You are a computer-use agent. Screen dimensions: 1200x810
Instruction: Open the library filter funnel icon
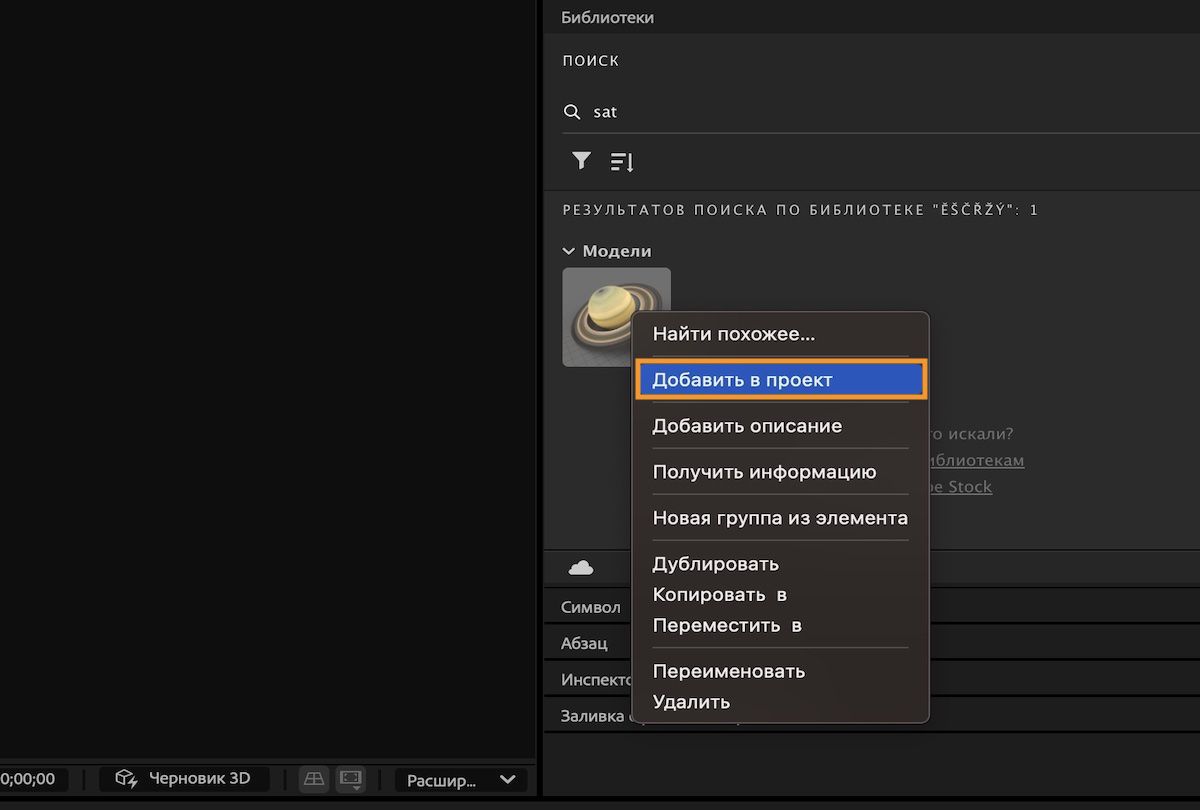click(581, 161)
